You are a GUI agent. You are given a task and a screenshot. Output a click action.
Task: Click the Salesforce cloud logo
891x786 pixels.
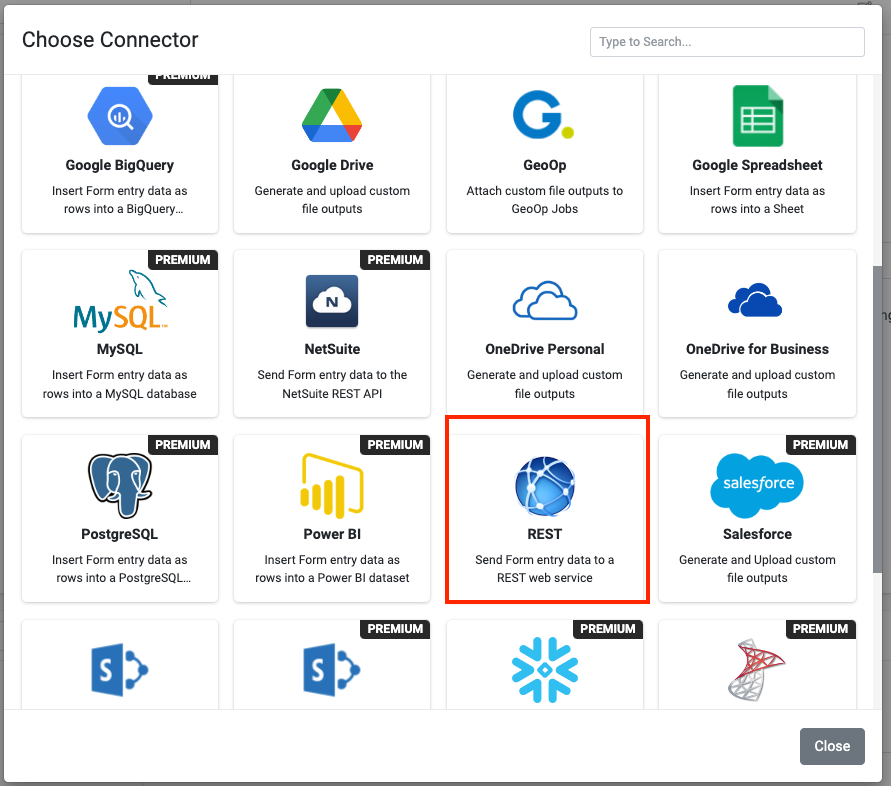pyautogui.click(x=757, y=485)
